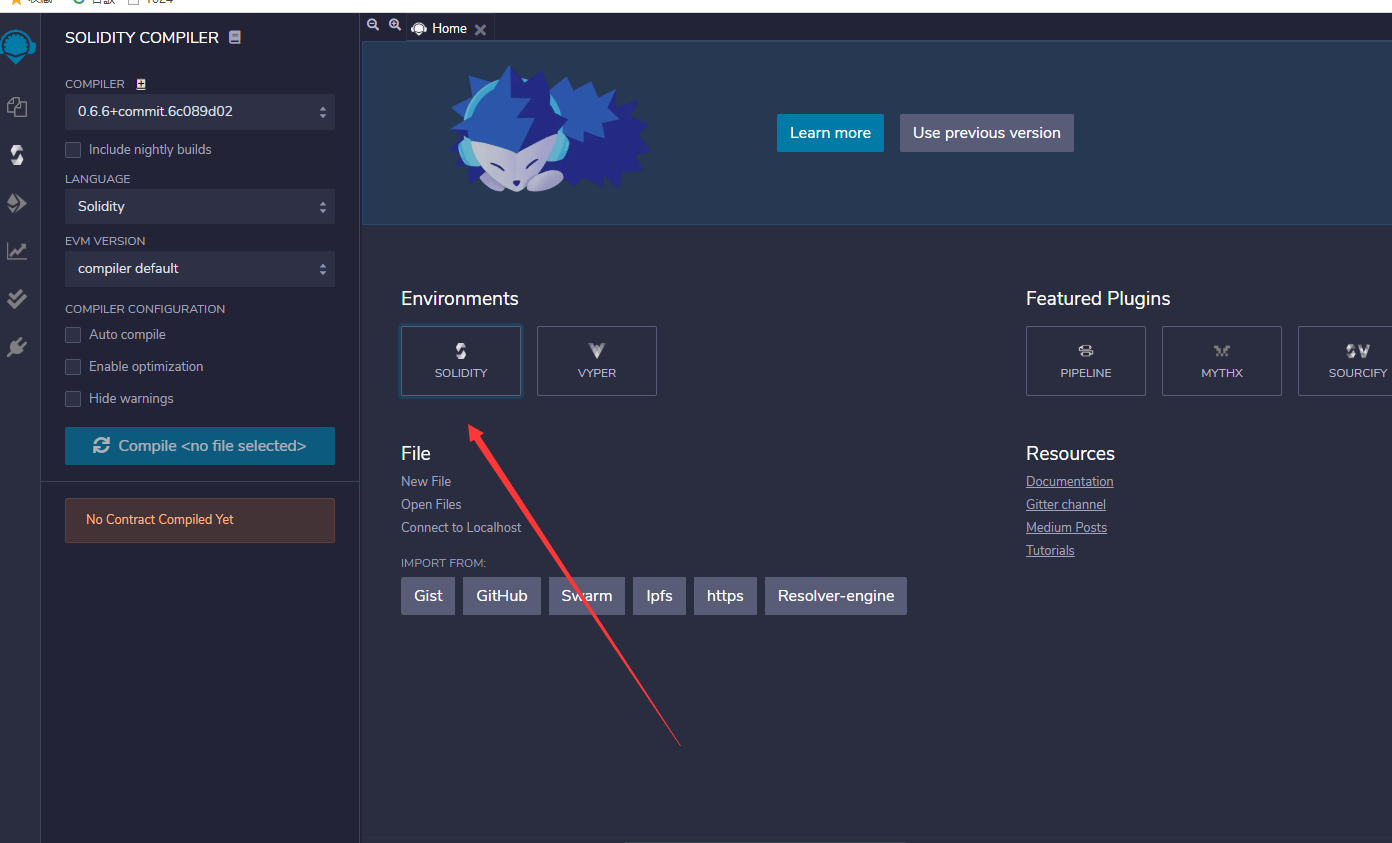Screen dimensions: 1392x843
Task: Check the Hide warnings checkbox
Action: tap(73, 399)
